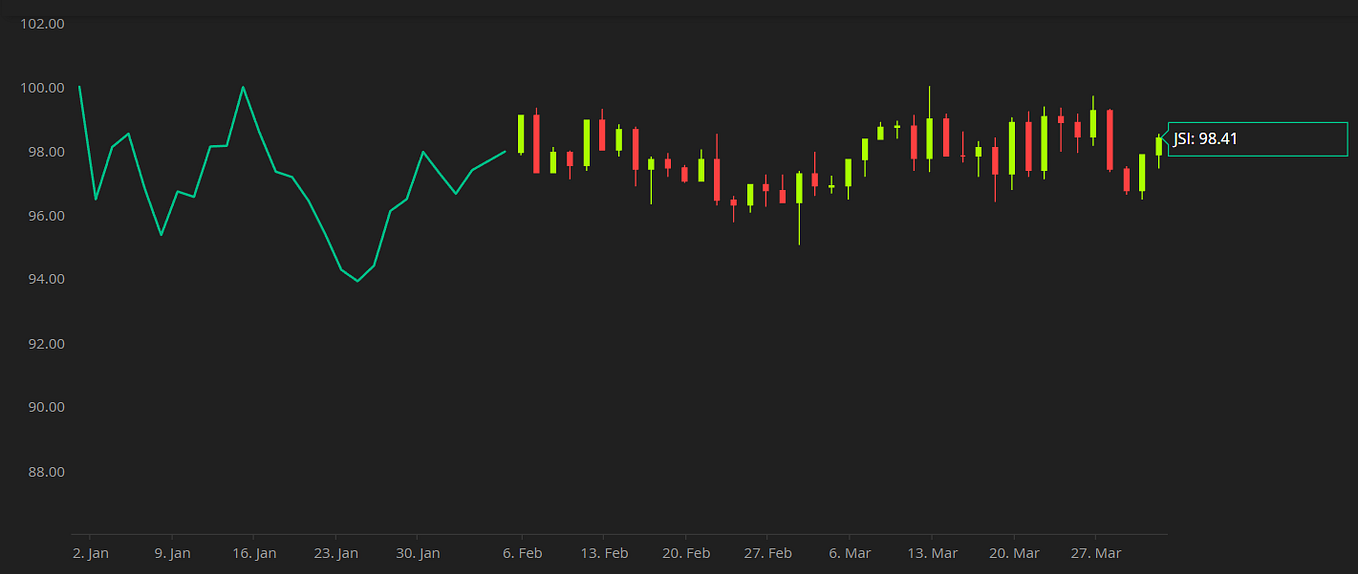The height and width of the screenshot is (574, 1358).
Task: Click the 13. Feb date label
Action: coord(604,553)
